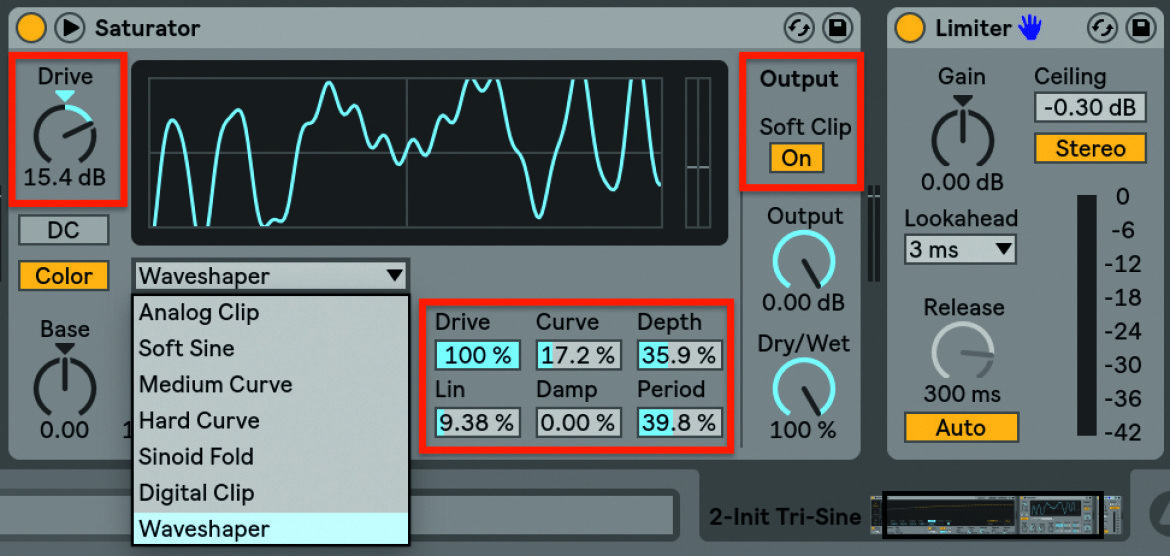Choose Soft Sine from the list
The image size is (1170, 556).
(x=271, y=349)
